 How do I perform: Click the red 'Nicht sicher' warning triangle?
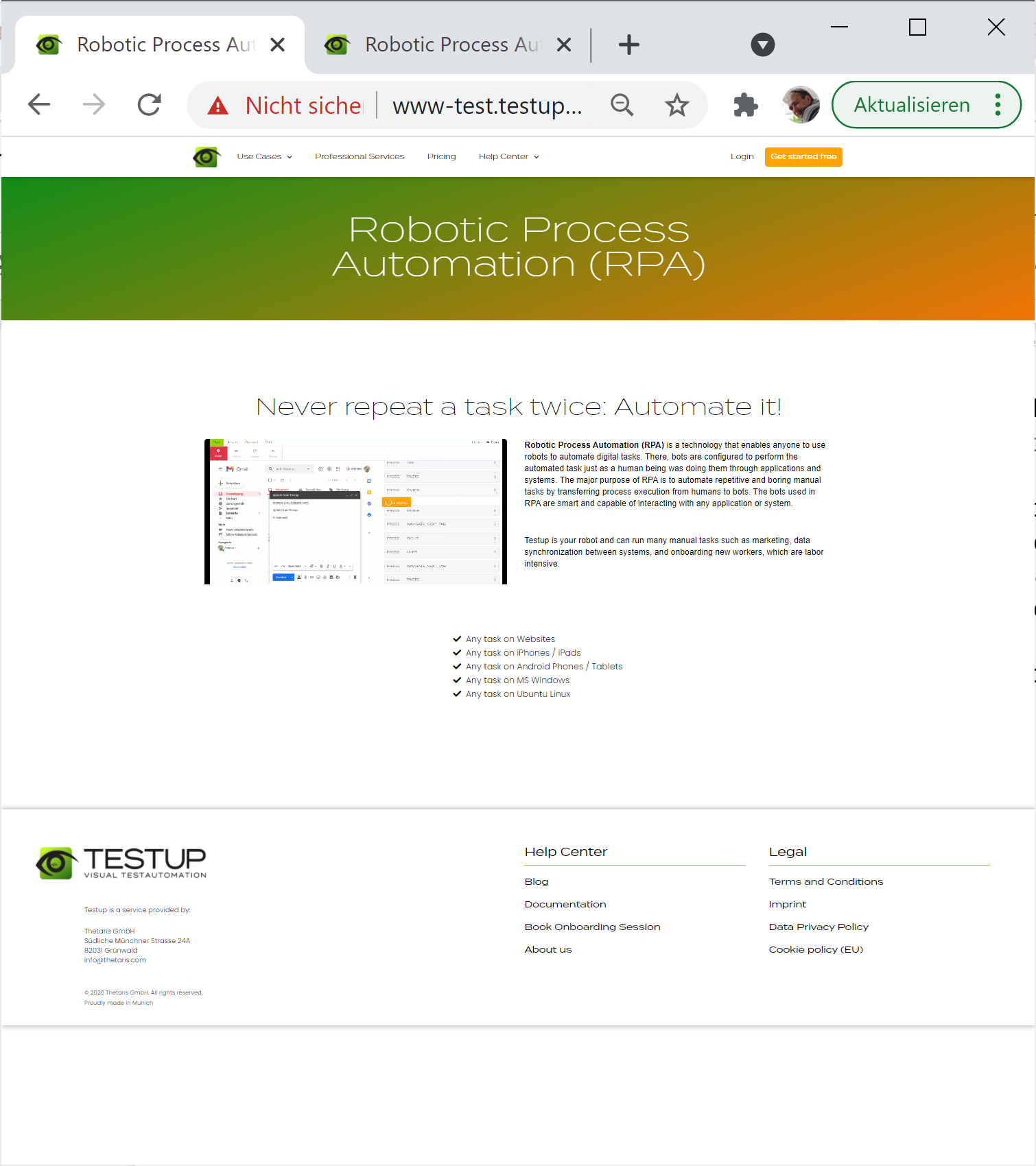218,106
